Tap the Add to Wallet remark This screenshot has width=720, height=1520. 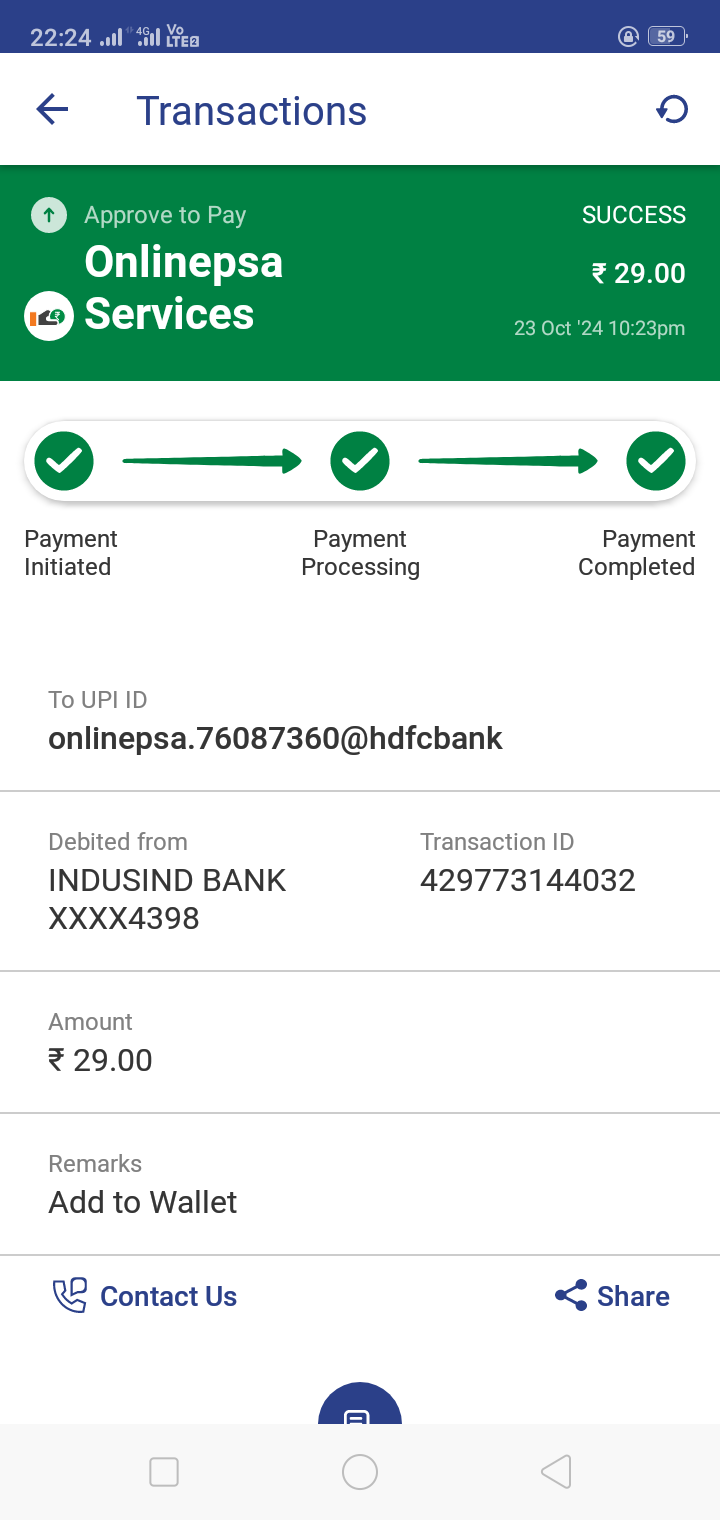[x=143, y=1202]
